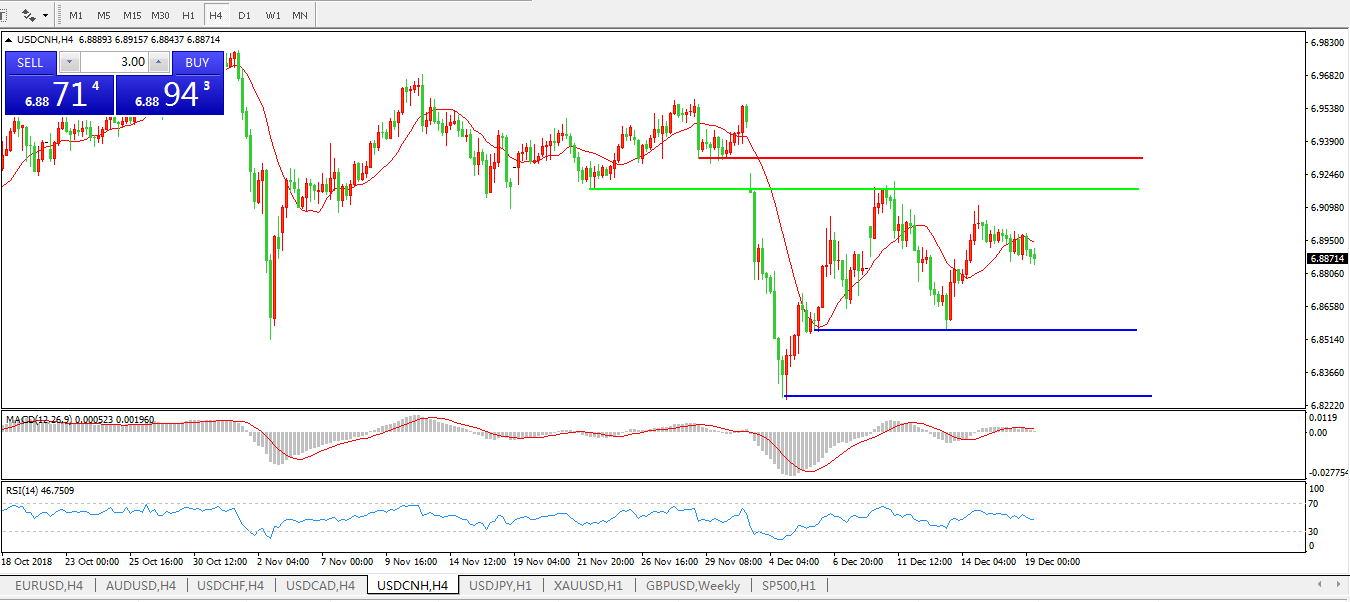Viewport: 1350px width, 602px height.
Task: Collapse the one-click trading panel triangle
Action: pos(10,40)
